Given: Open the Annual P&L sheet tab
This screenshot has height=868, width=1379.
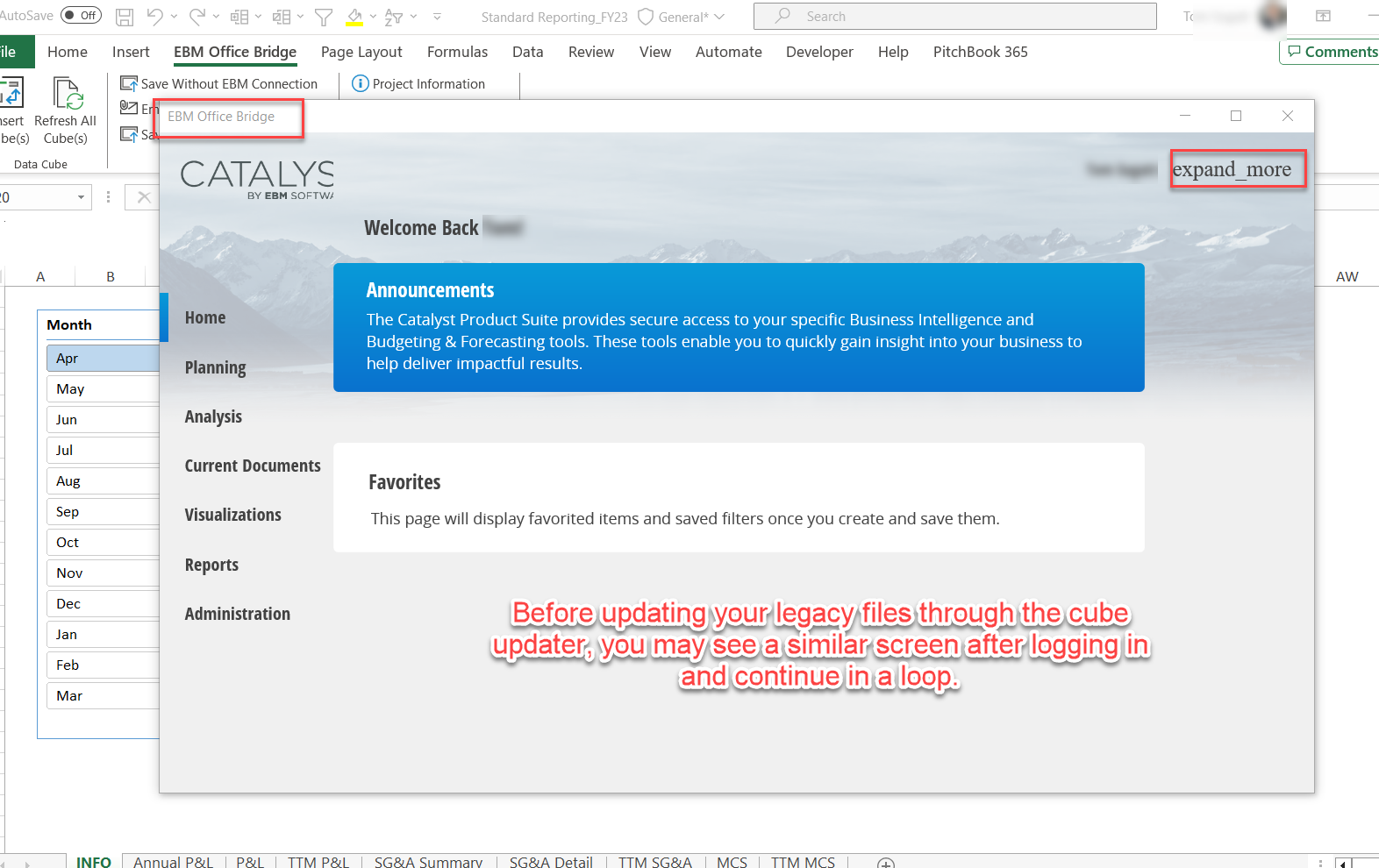Looking at the screenshot, I should pos(173,862).
